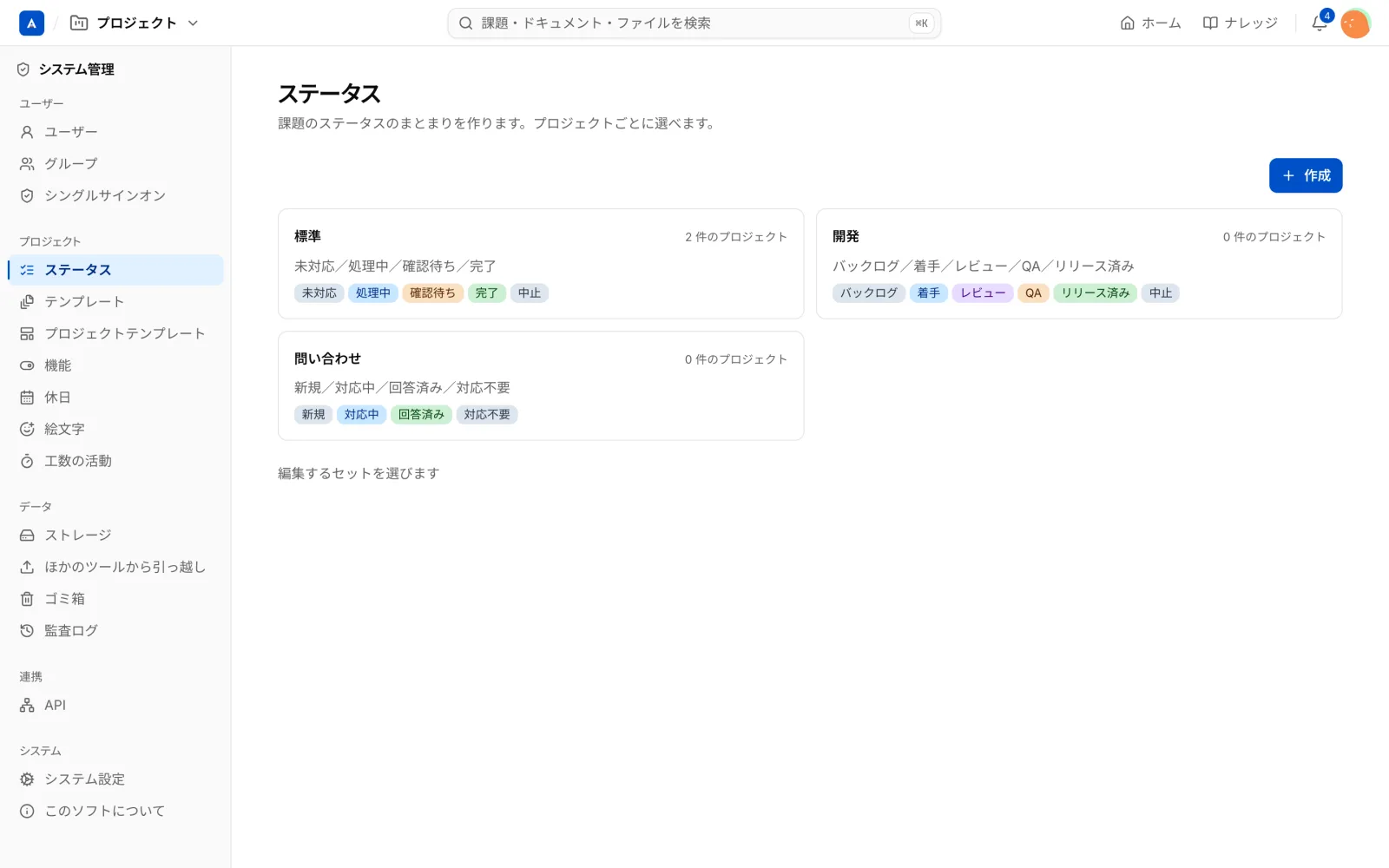Click the blue 処理中 status badge
Screen dimensions: 1389x868
pyautogui.click(x=373, y=293)
